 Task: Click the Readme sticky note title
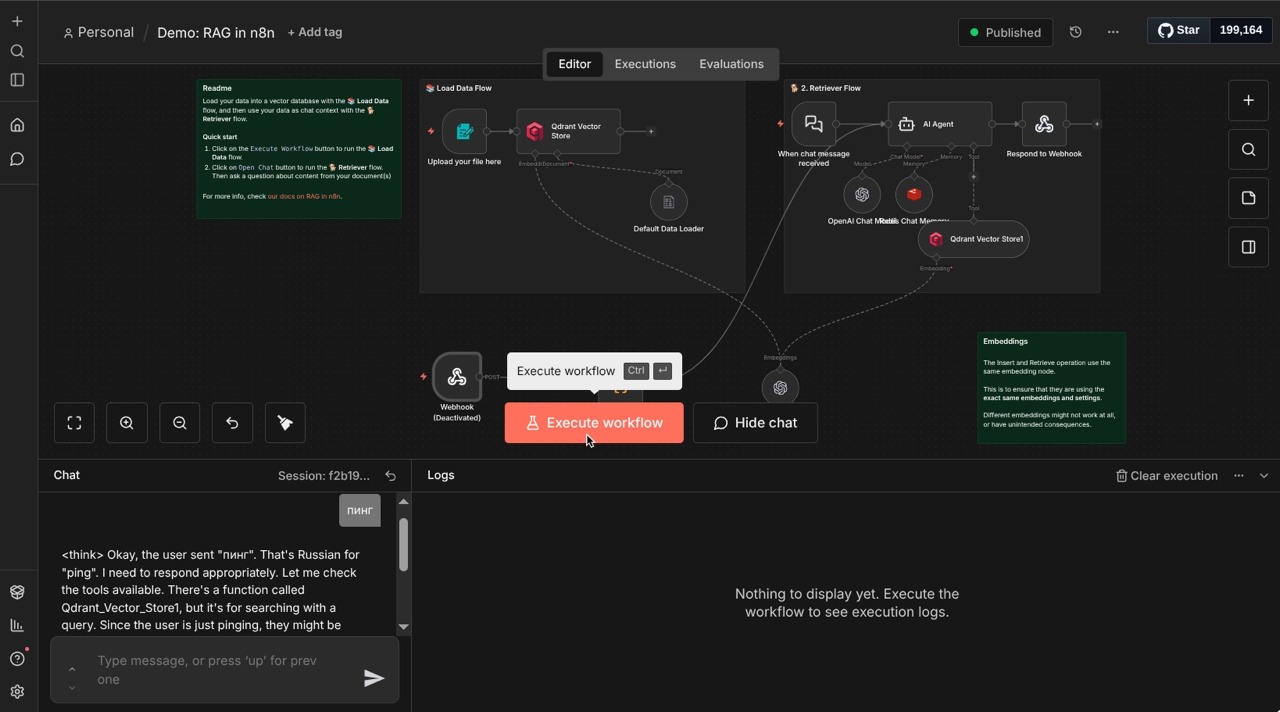[217, 88]
